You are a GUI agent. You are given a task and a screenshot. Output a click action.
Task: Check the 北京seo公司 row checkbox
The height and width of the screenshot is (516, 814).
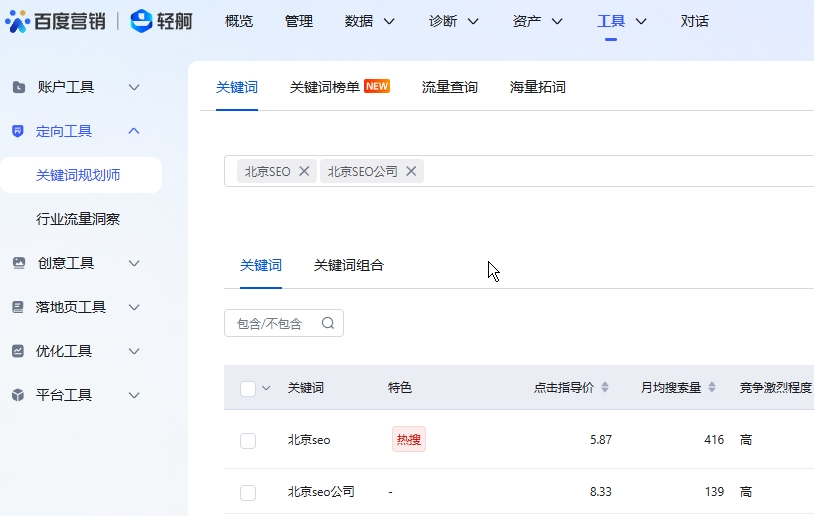pyautogui.click(x=248, y=492)
